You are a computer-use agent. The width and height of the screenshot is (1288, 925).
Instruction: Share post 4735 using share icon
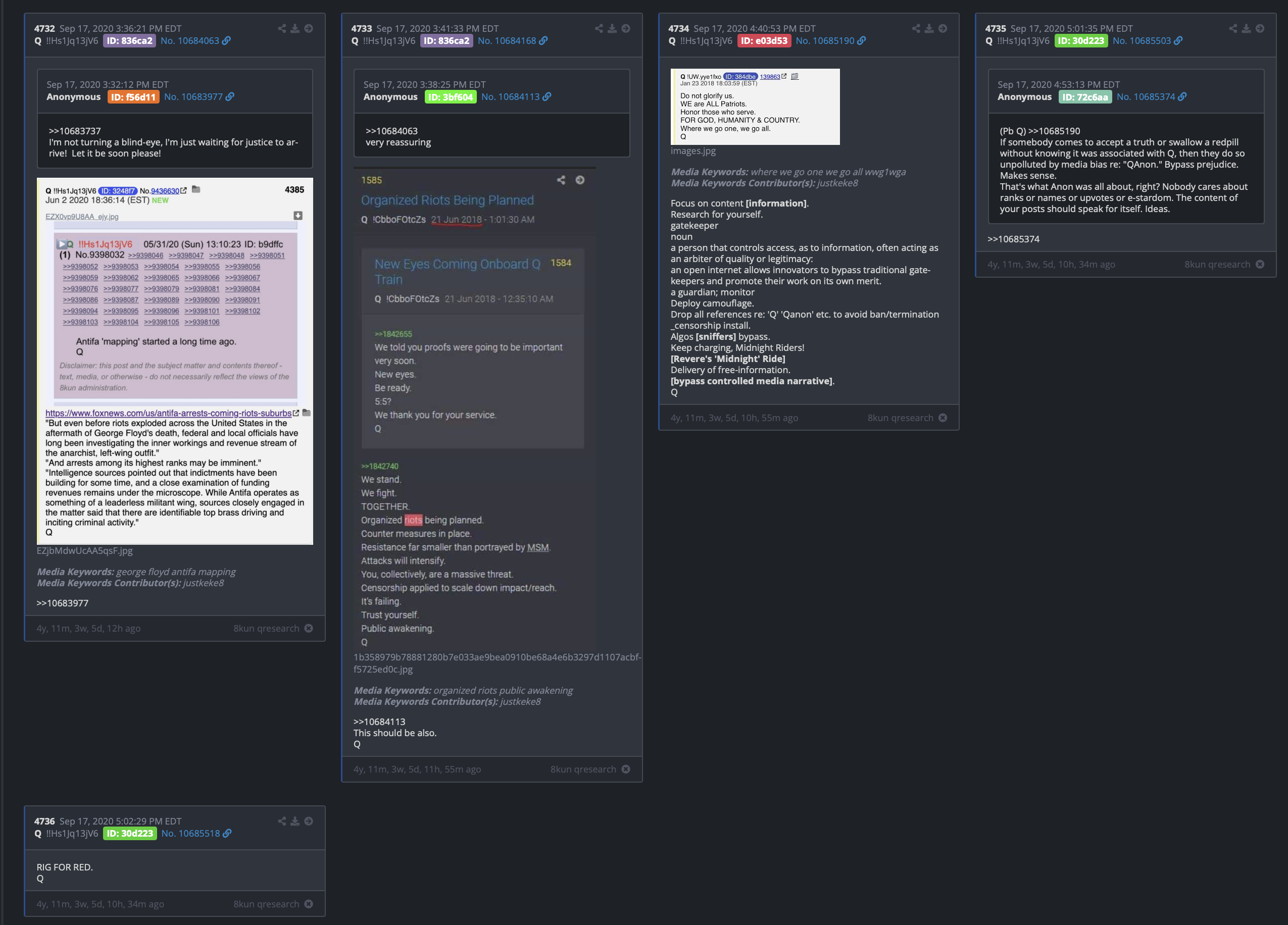(x=1233, y=28)
